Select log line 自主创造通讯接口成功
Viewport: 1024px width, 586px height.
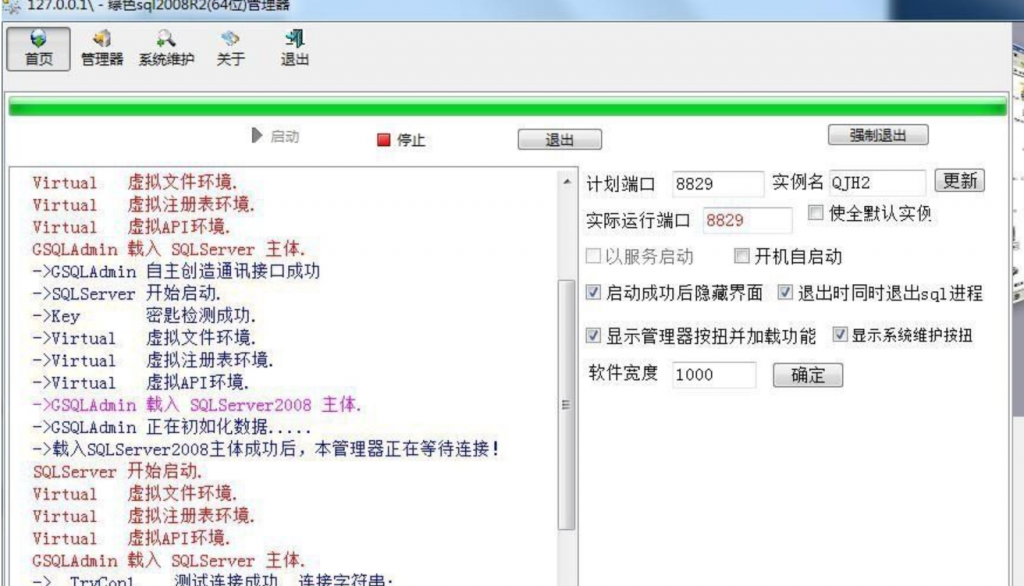click(176, 271)
